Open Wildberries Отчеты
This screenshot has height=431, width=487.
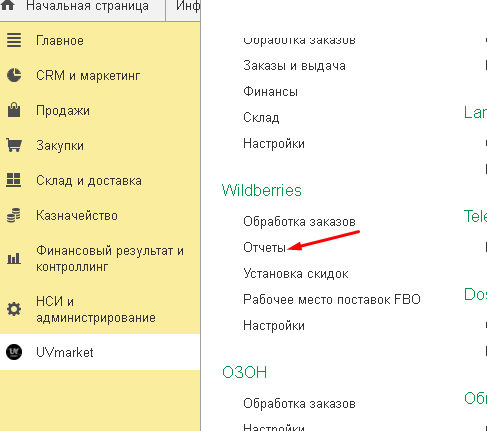pyautogui.click(x=264, y=247)
